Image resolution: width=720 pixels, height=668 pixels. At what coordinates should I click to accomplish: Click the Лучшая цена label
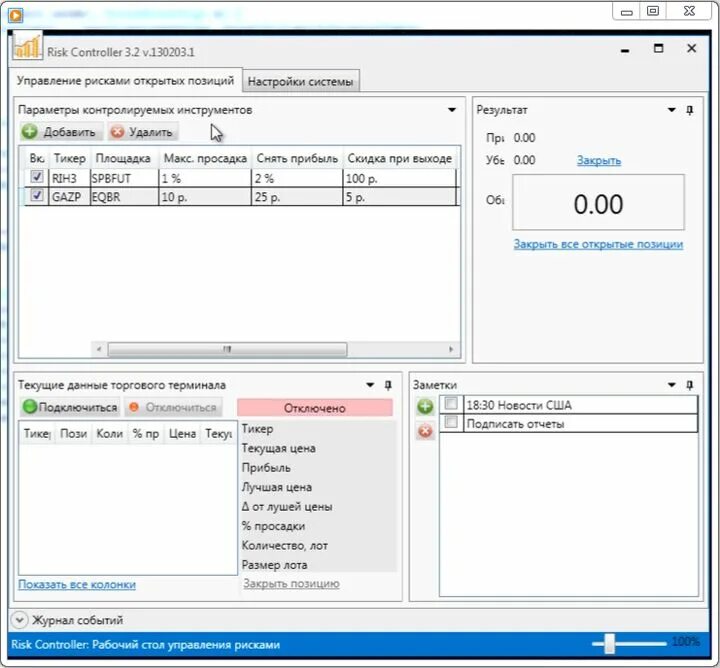tap(276, 487)
